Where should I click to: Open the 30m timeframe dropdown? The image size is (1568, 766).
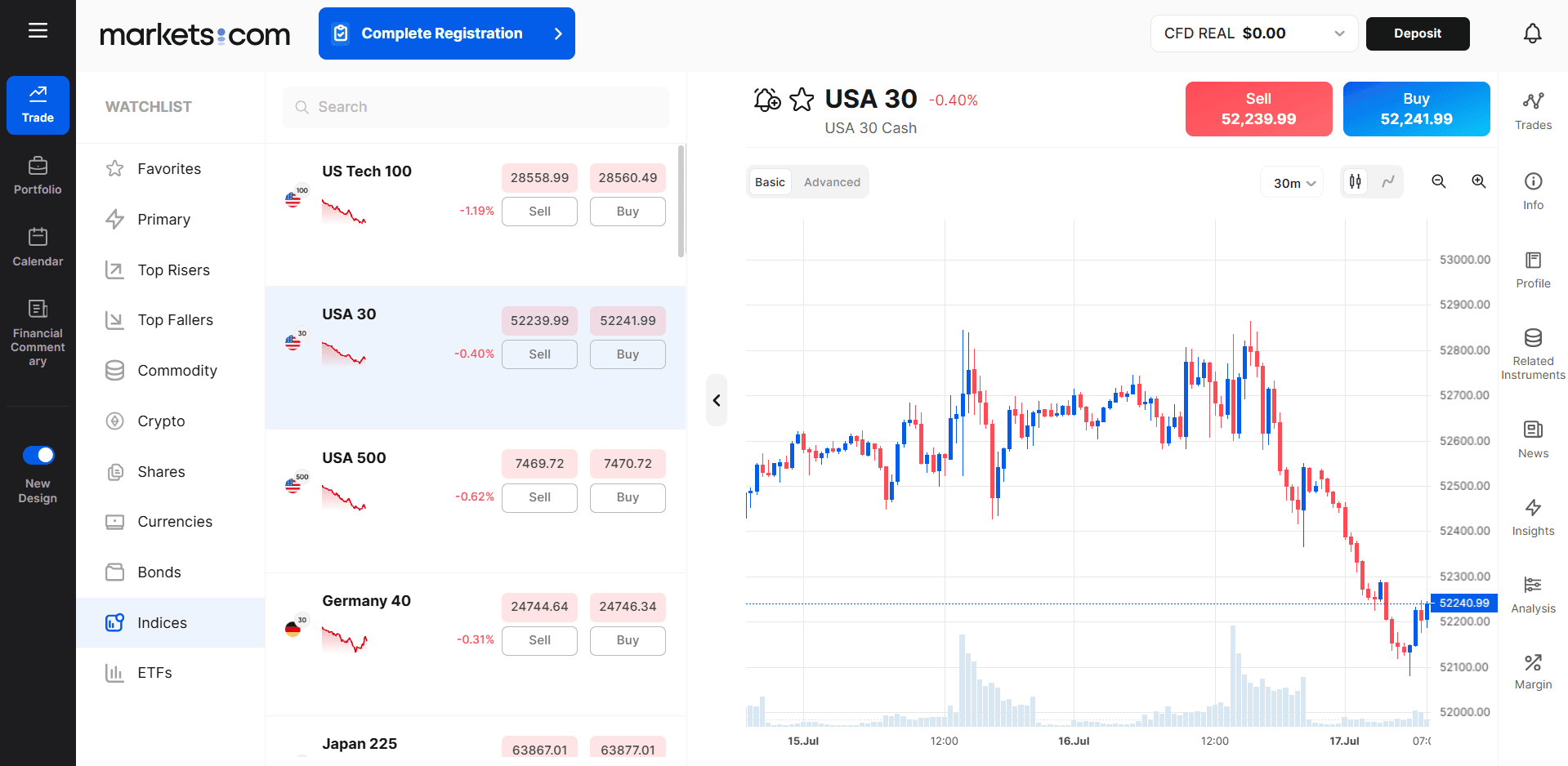pyautogui.click(x=1293, y=183)
